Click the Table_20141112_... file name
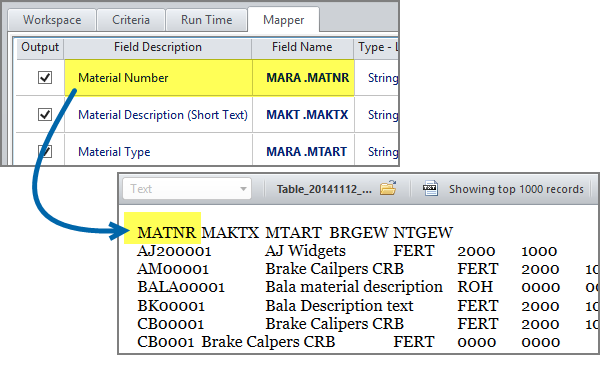This screenshot has width=600, height=365. pos(324,189)
